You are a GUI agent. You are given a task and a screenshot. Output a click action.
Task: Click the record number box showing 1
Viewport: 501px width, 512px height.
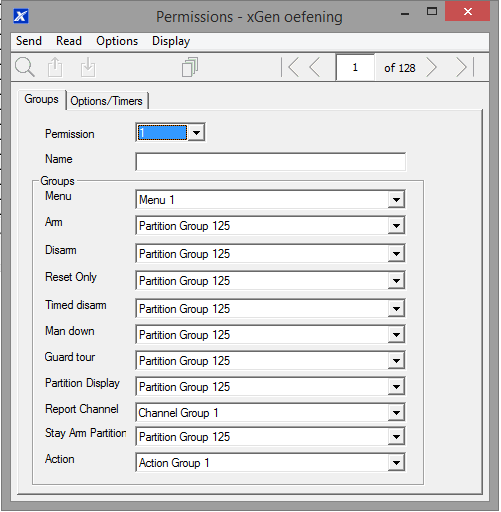355,68
